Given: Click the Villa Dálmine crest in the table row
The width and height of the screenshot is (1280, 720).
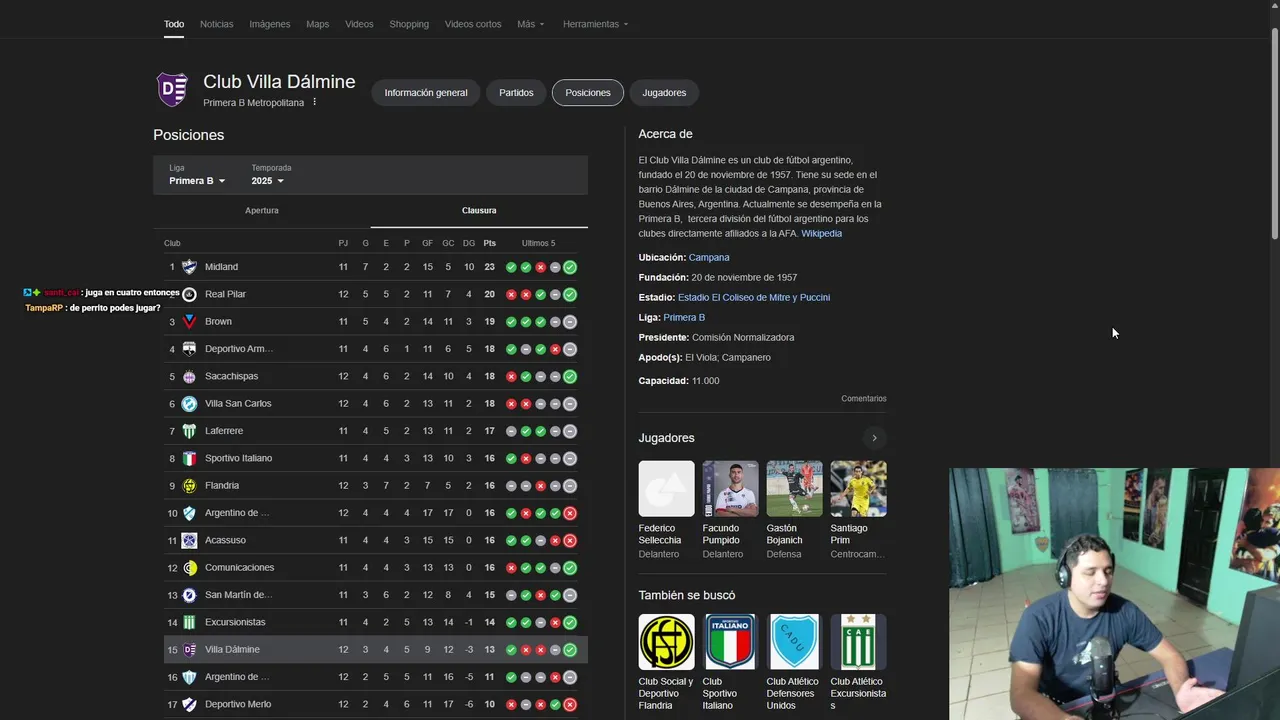Looking at the screenshot, I should [x=189, y=649].
